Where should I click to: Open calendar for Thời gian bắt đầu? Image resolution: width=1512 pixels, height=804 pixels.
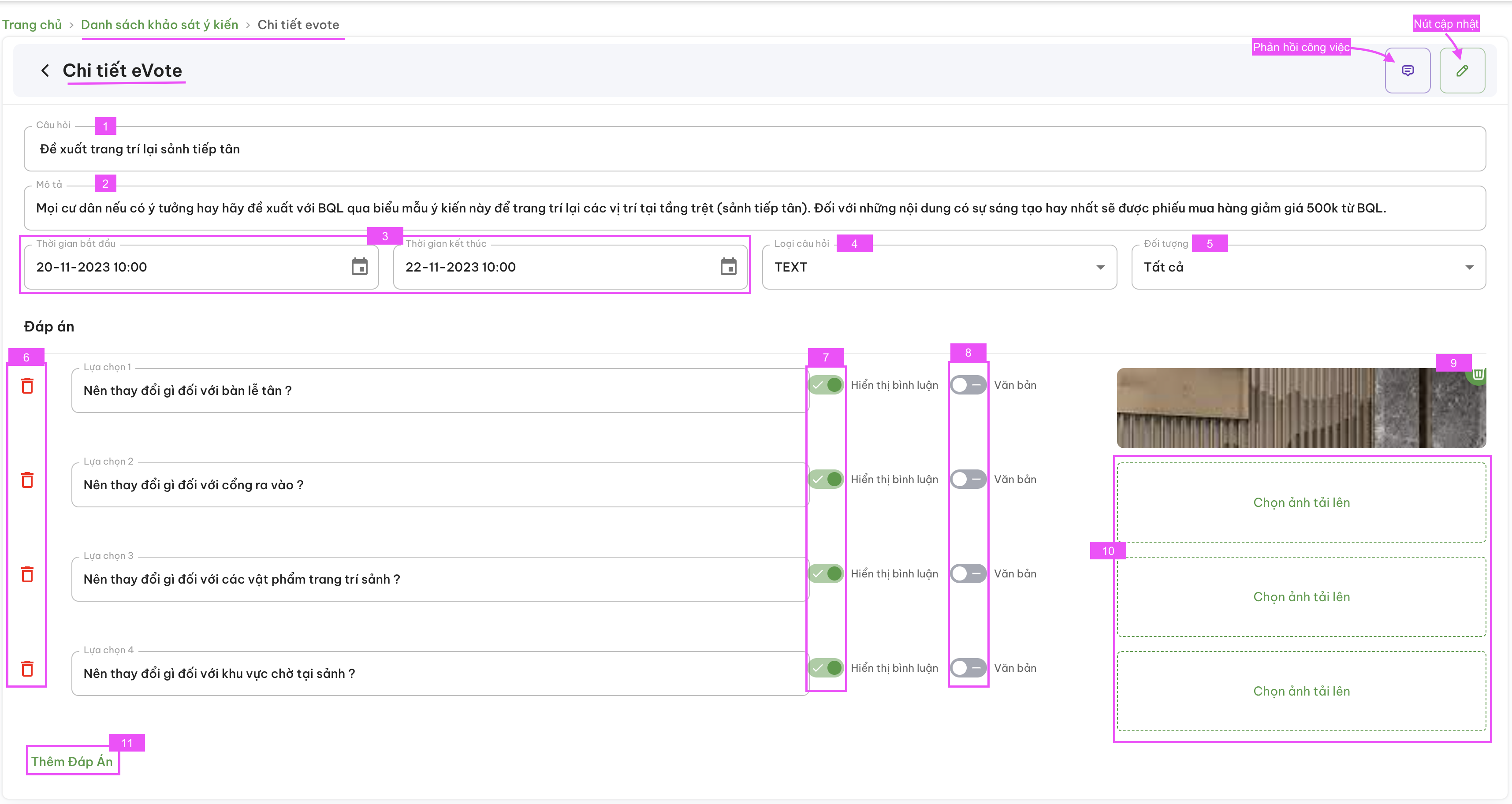[359, 266]
